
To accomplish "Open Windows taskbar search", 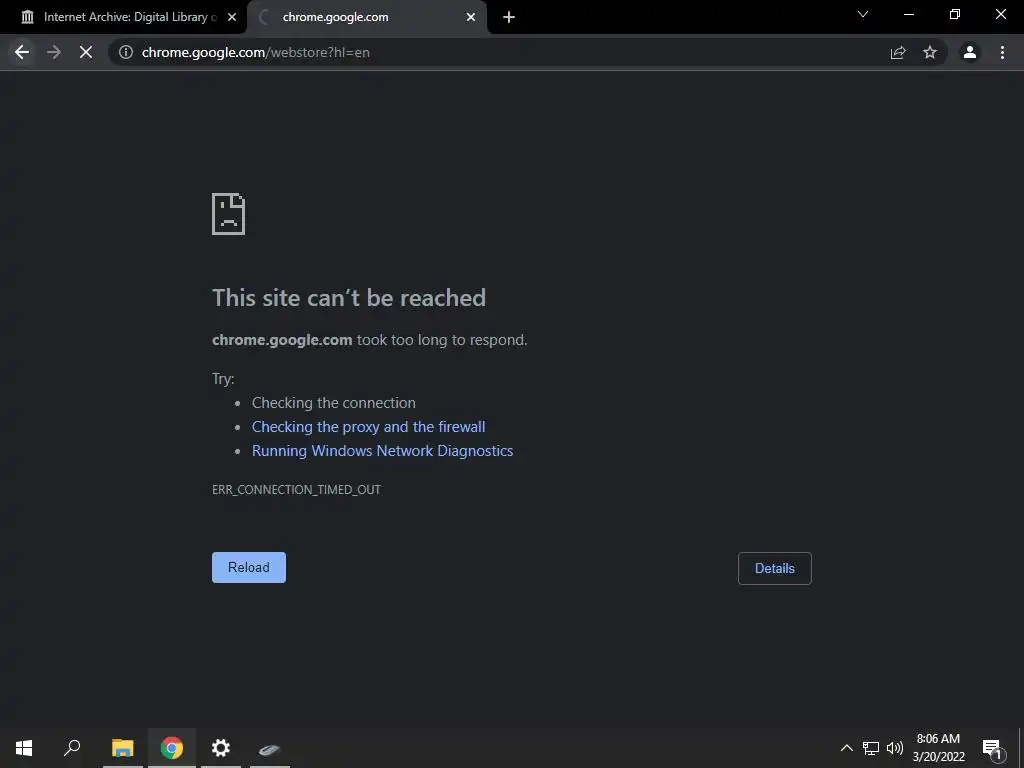I will (72, 748).
